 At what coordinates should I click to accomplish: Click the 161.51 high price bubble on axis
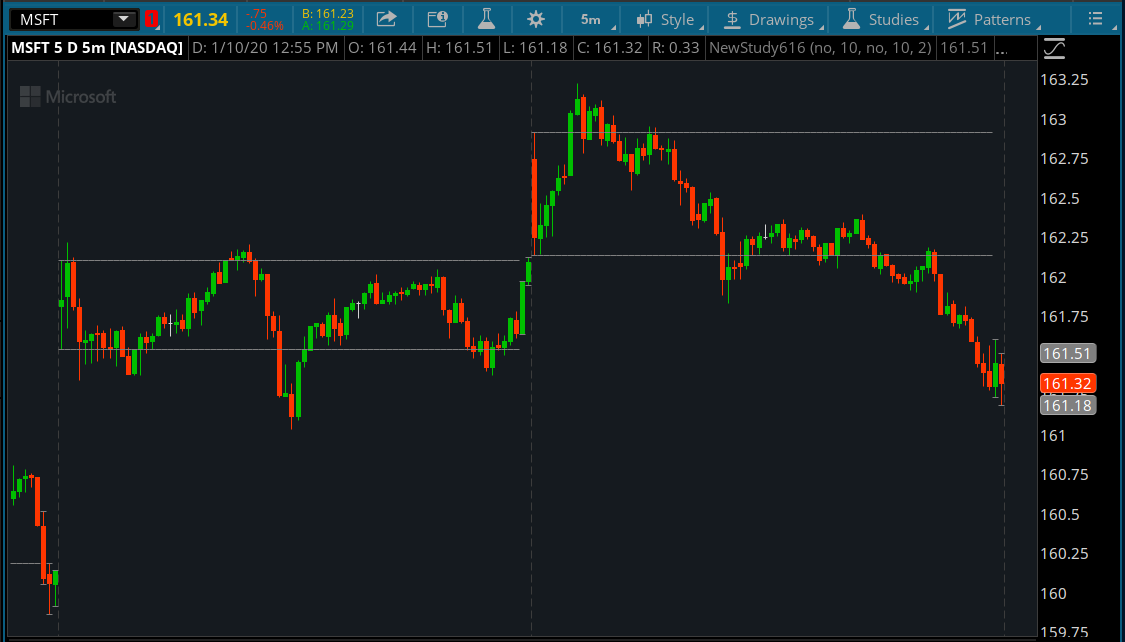click(1067, 353)
